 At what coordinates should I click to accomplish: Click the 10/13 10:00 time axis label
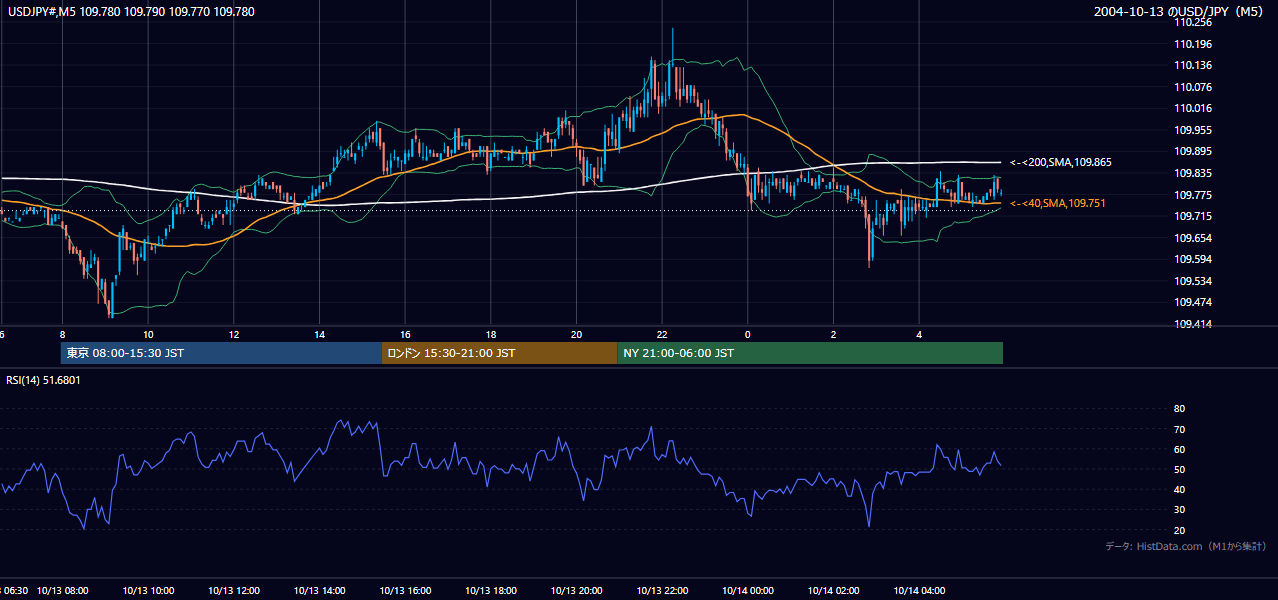coord(148,590)
